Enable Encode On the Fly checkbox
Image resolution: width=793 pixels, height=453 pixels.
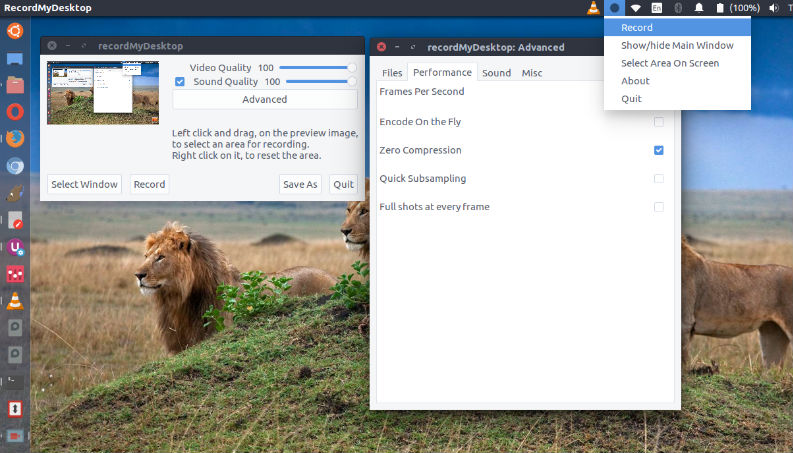pos(658,122)
